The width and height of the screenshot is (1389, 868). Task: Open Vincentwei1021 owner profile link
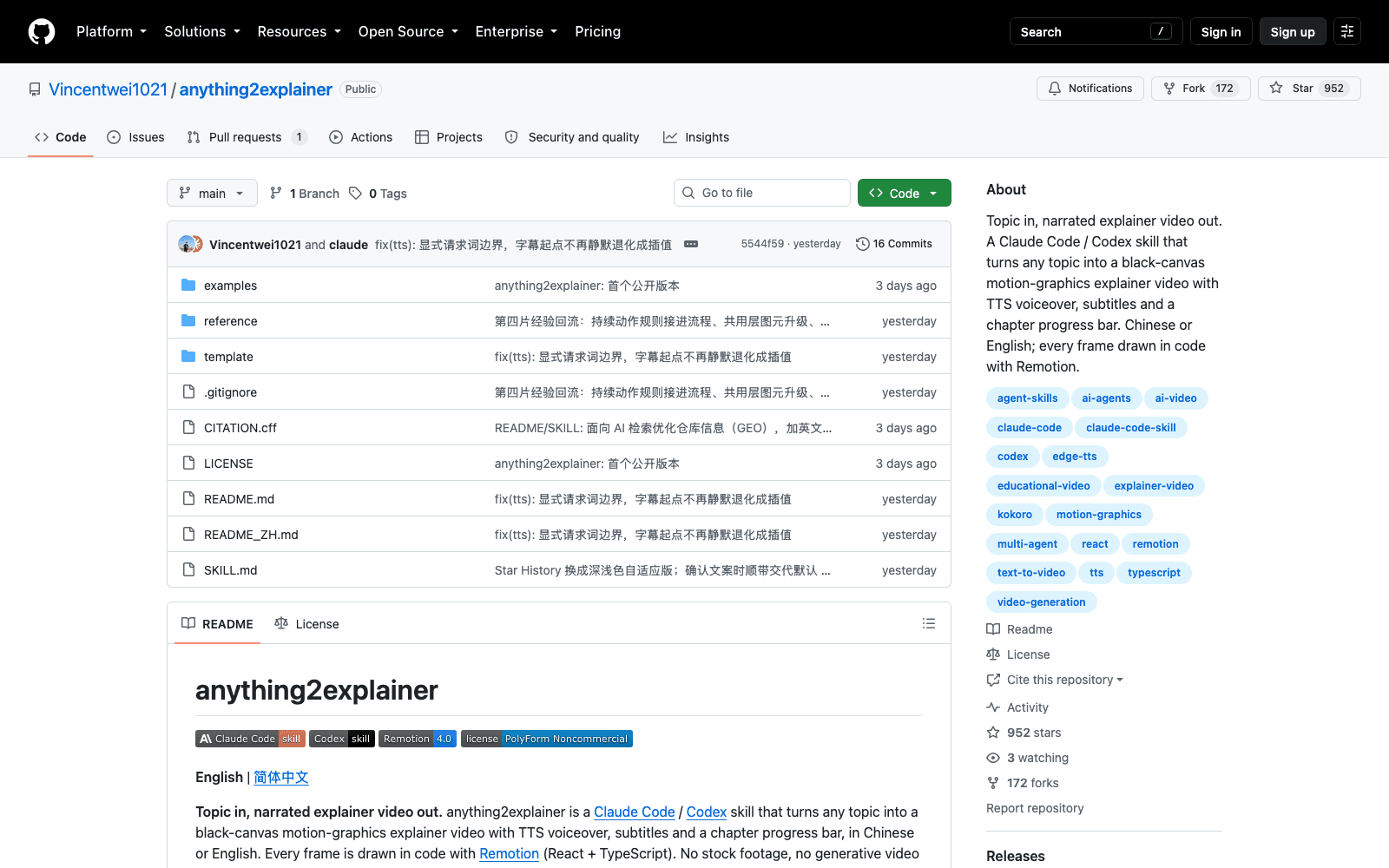pos(108,89)
